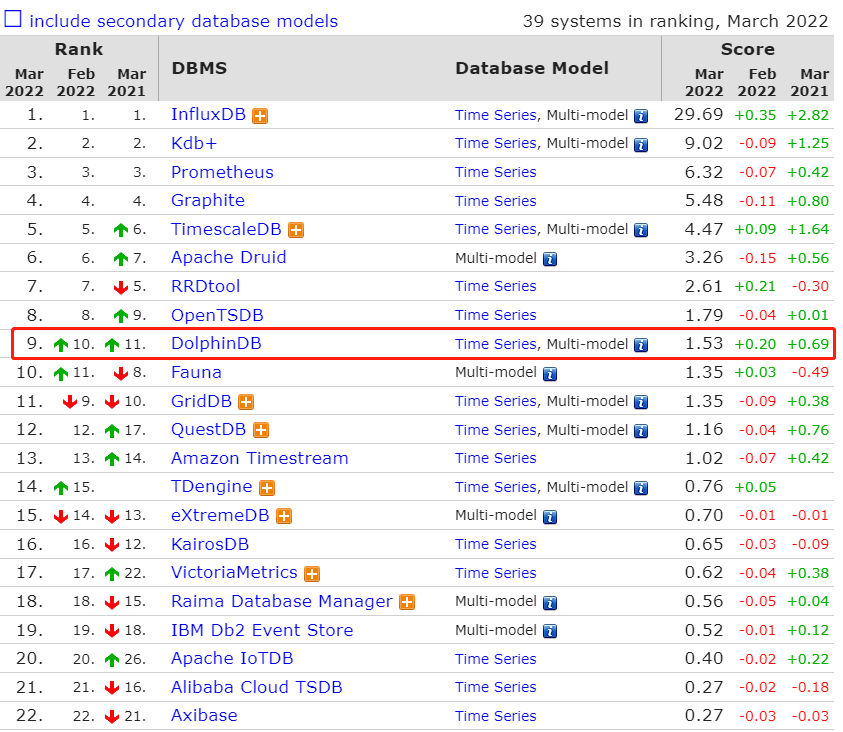Click Time Series link in KairosDB row
Image resolution: width=843 pixels, height=732 pixels.
pos(496,544)
